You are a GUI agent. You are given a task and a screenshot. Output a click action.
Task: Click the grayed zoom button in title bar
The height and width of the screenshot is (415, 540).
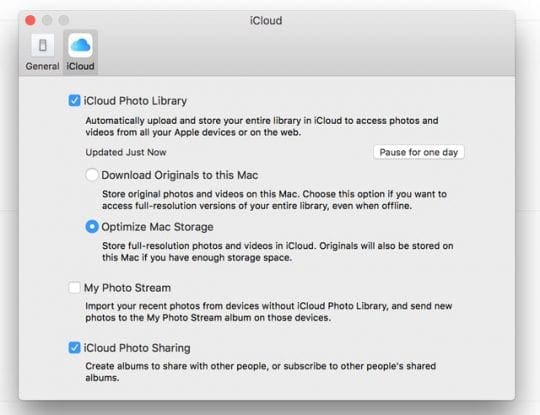pos(64,20)
